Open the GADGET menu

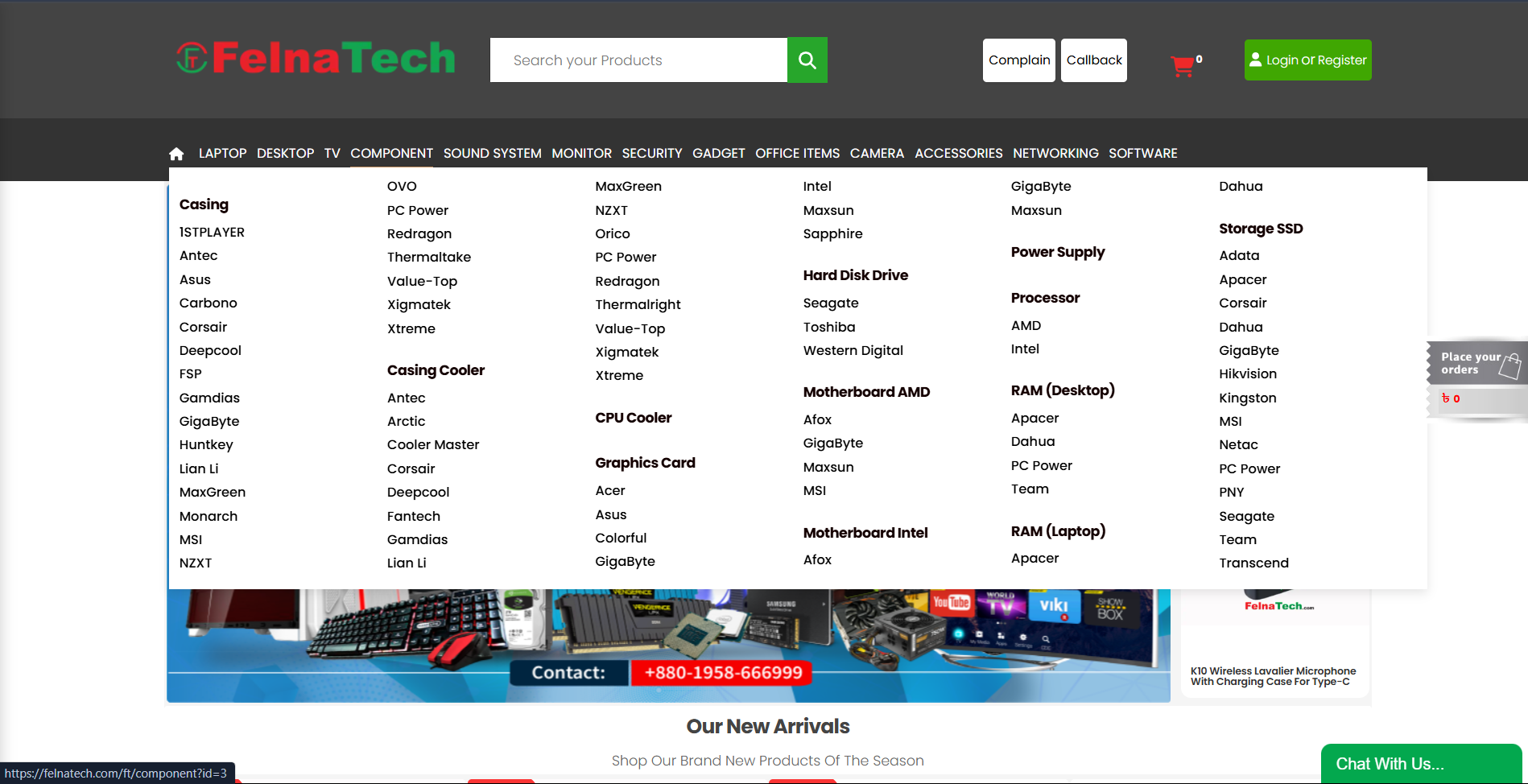point(719,153)
